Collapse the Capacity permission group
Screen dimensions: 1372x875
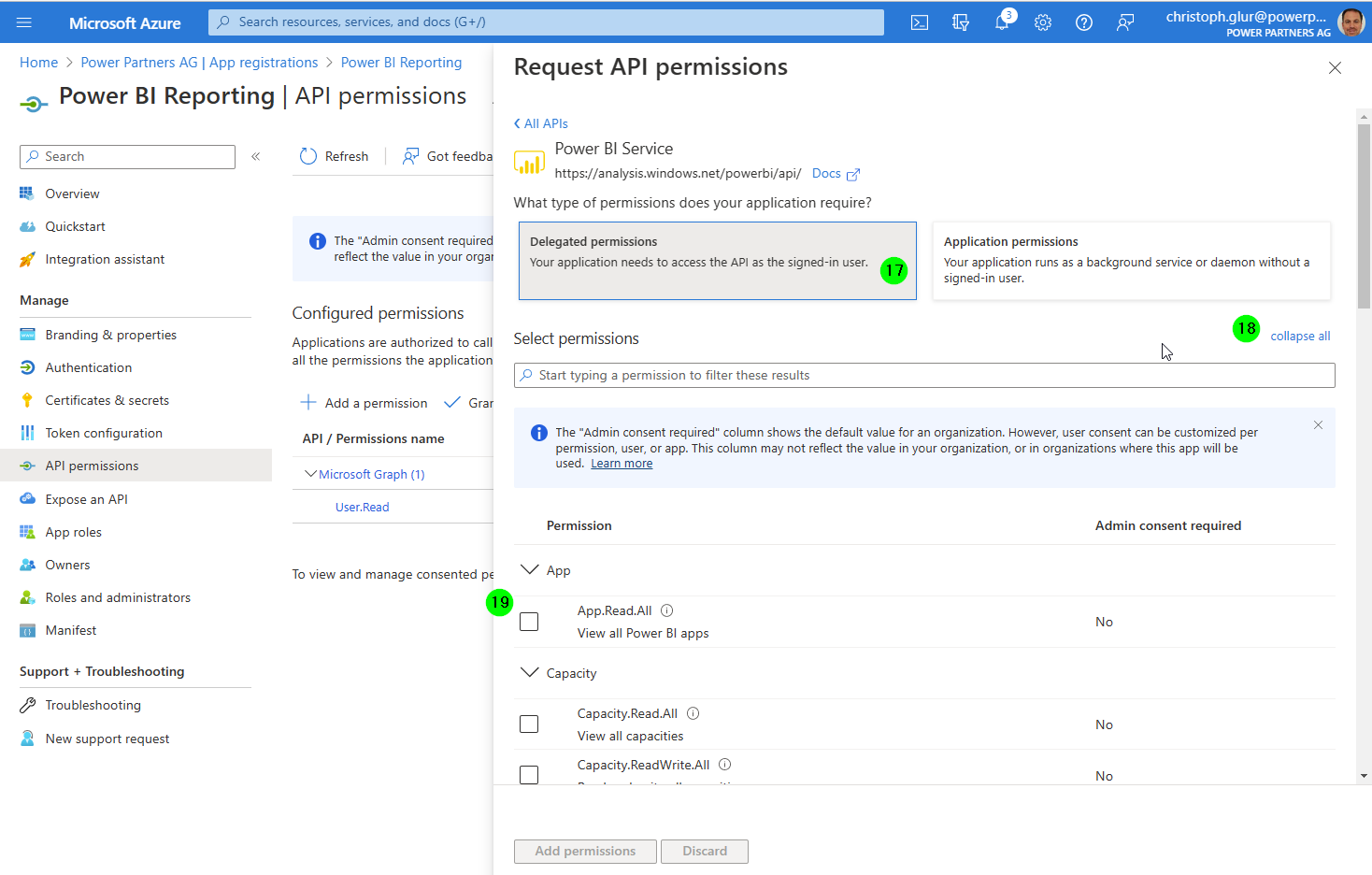click(529, 672)
